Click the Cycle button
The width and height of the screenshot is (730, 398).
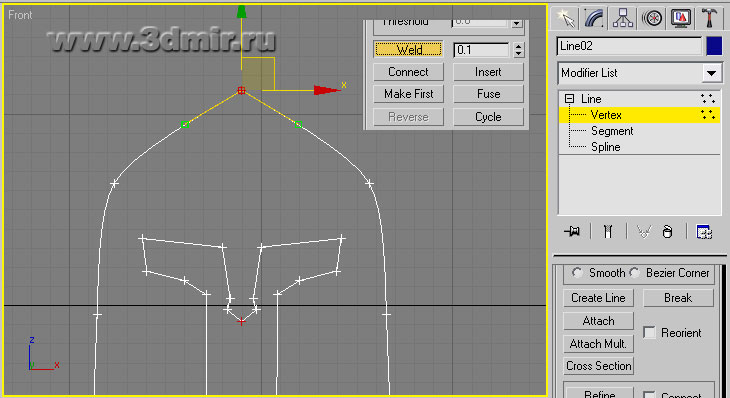(488, 117)
